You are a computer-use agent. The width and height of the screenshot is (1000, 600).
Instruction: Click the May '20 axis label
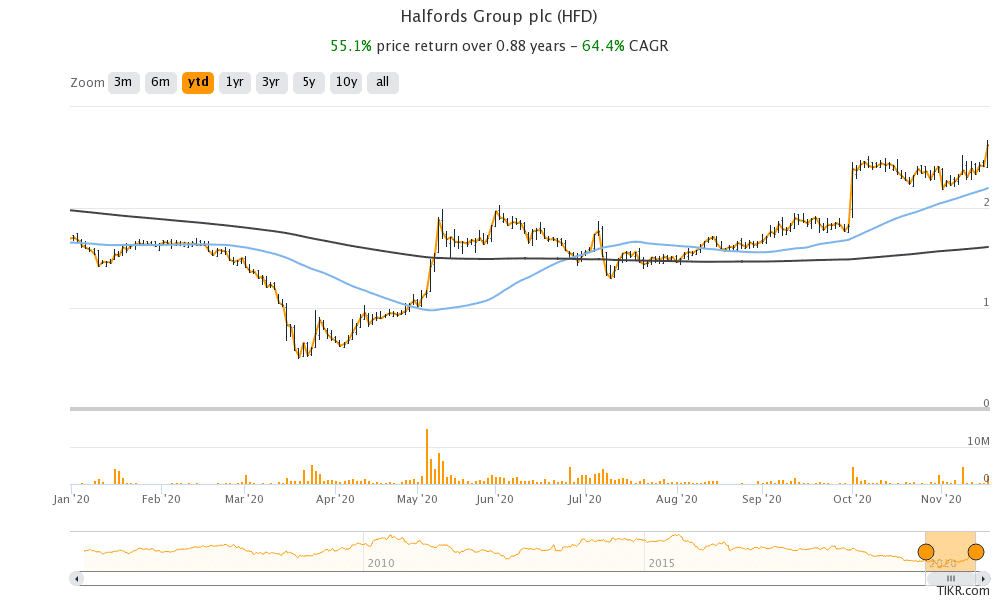(417, 499)
